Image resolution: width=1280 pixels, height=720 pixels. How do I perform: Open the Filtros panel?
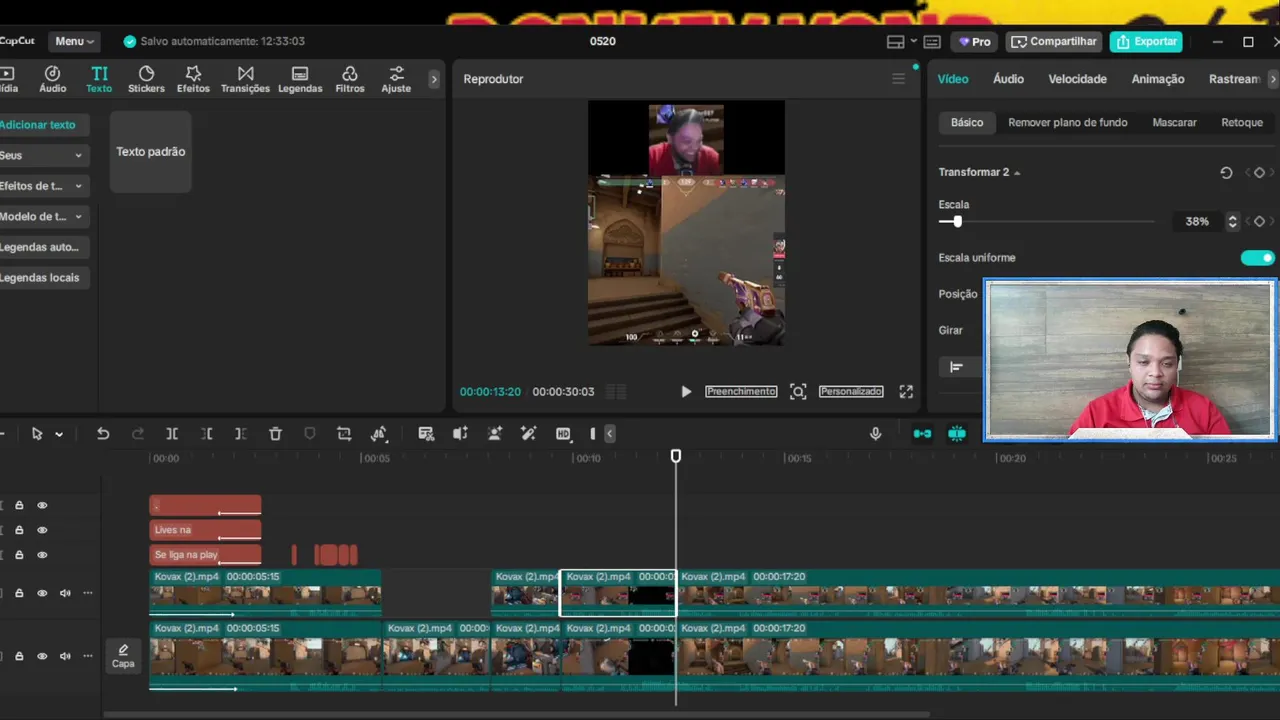coord(350,79)
